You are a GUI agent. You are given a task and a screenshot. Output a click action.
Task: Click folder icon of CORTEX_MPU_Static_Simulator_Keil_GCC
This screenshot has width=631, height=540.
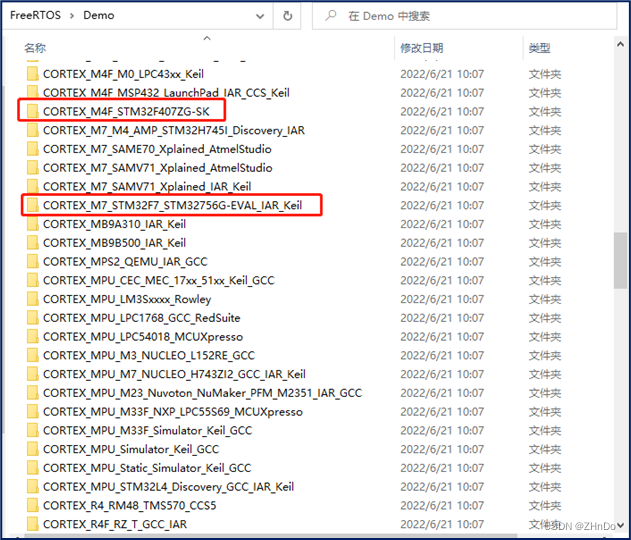[x=33, y=468]
